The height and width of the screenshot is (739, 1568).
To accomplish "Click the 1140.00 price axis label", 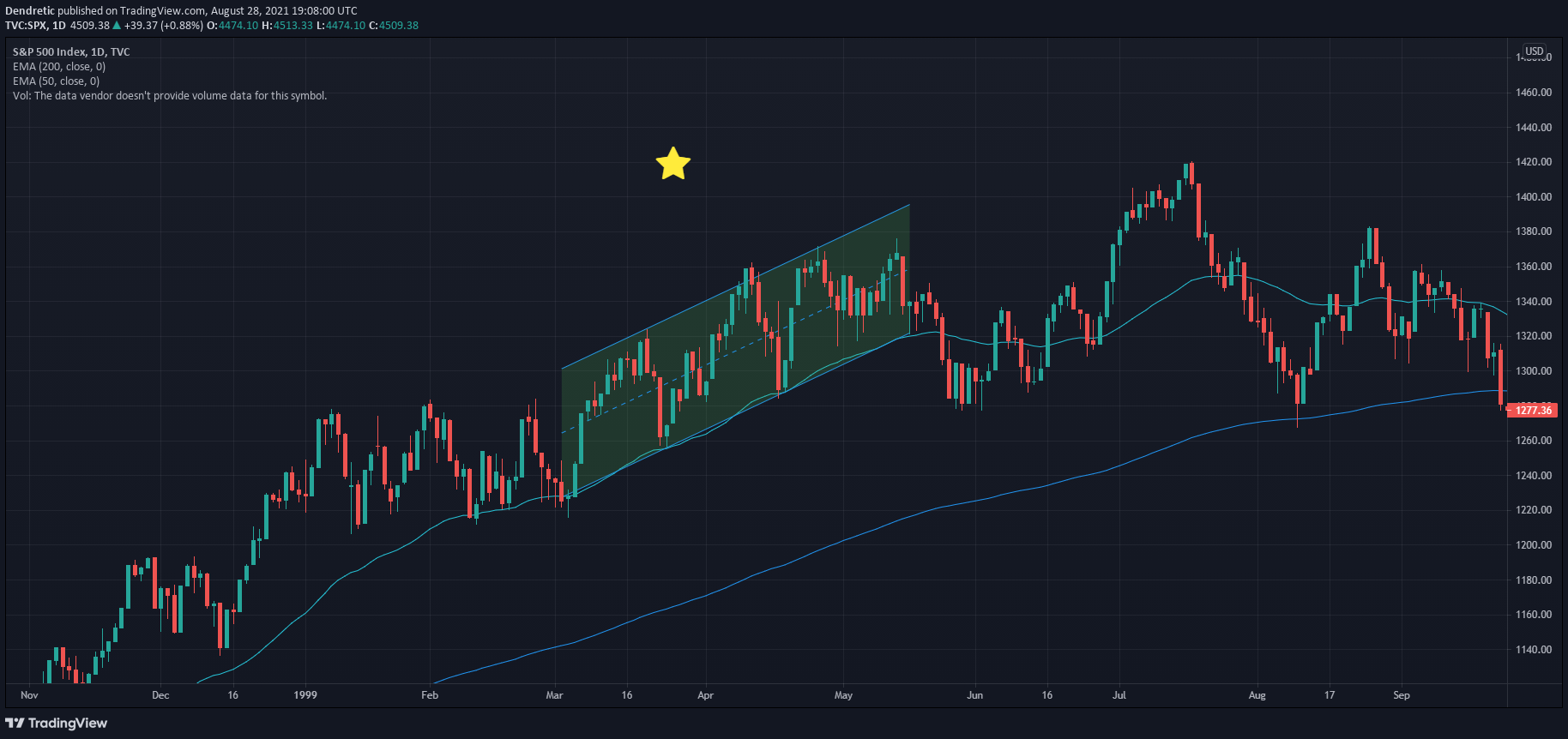I will 1534,650.
